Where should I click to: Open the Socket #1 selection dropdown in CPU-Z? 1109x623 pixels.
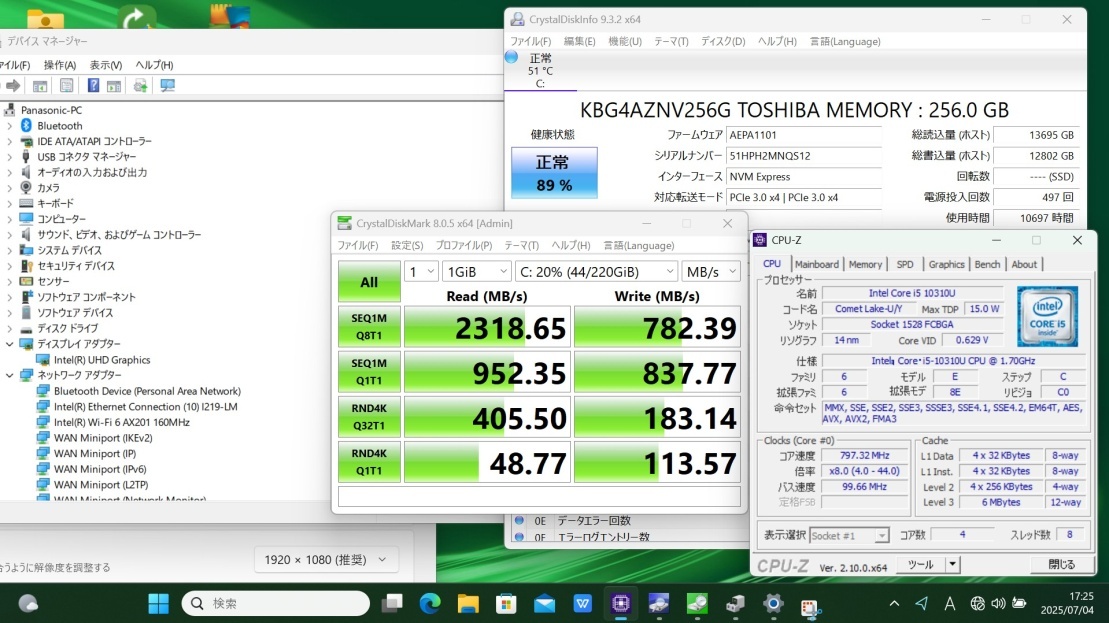[849, 535]
